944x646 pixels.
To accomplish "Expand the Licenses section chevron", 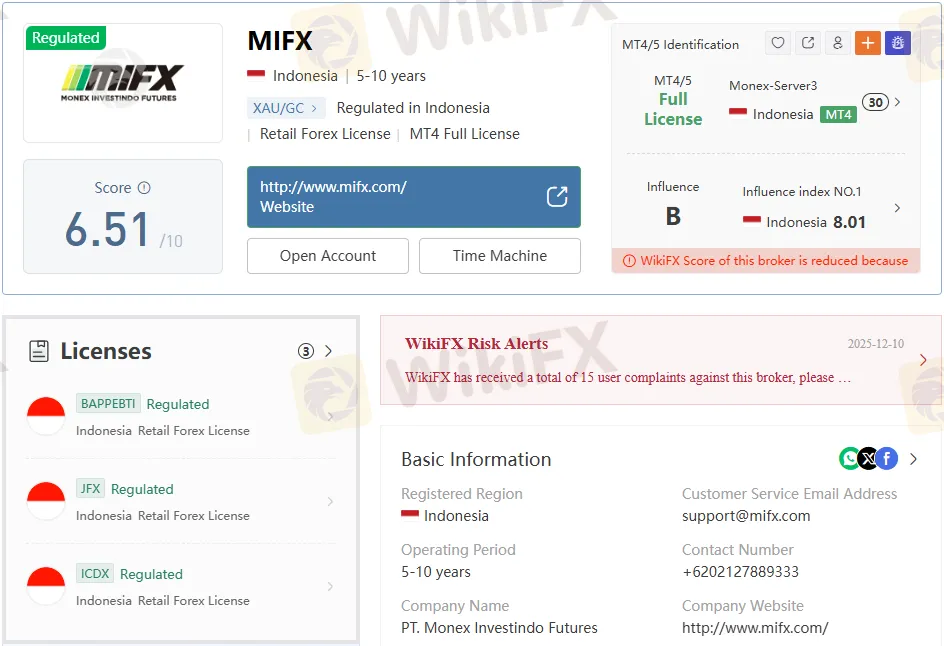I will click(328, 351).
